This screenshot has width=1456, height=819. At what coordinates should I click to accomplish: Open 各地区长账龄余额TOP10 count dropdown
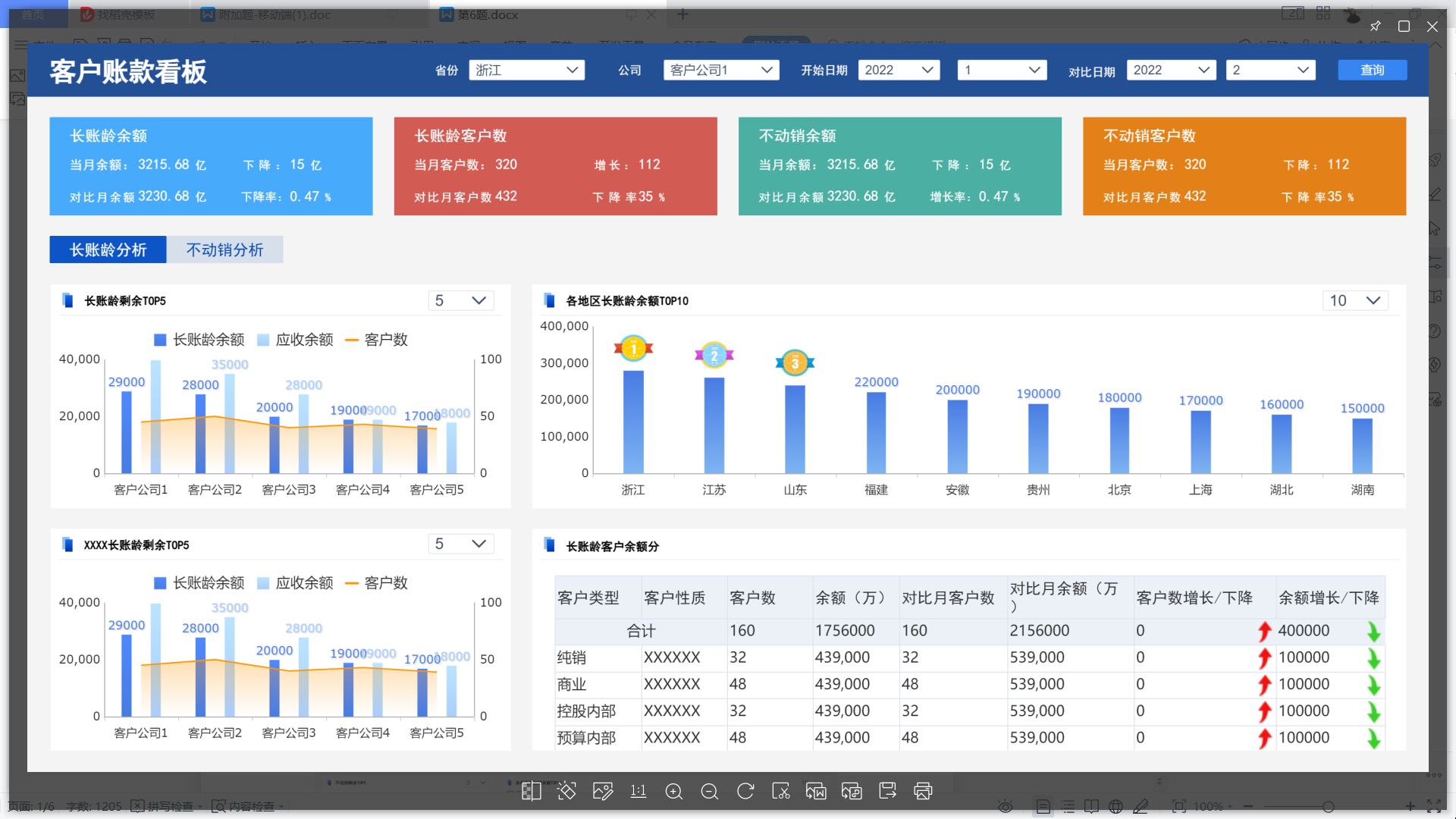pyautogui.click(x=1355, y=300)
